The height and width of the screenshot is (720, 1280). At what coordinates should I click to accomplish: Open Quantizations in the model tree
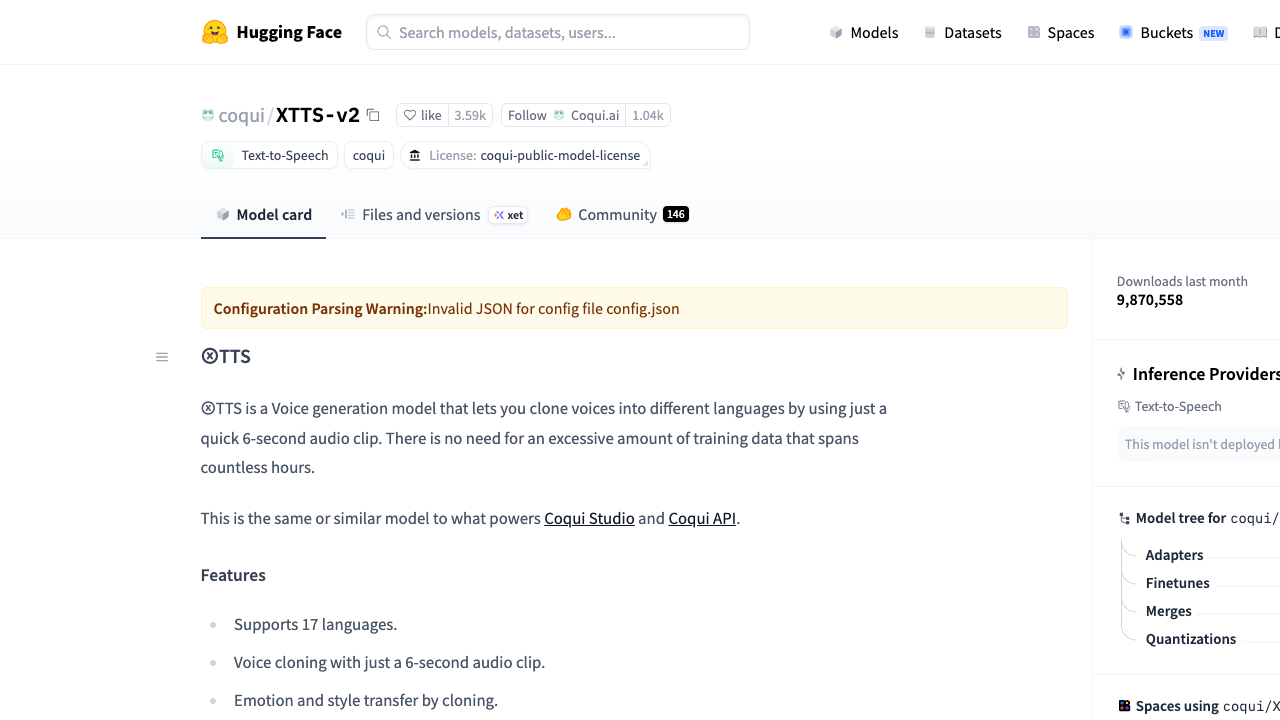coord(1190,639)
